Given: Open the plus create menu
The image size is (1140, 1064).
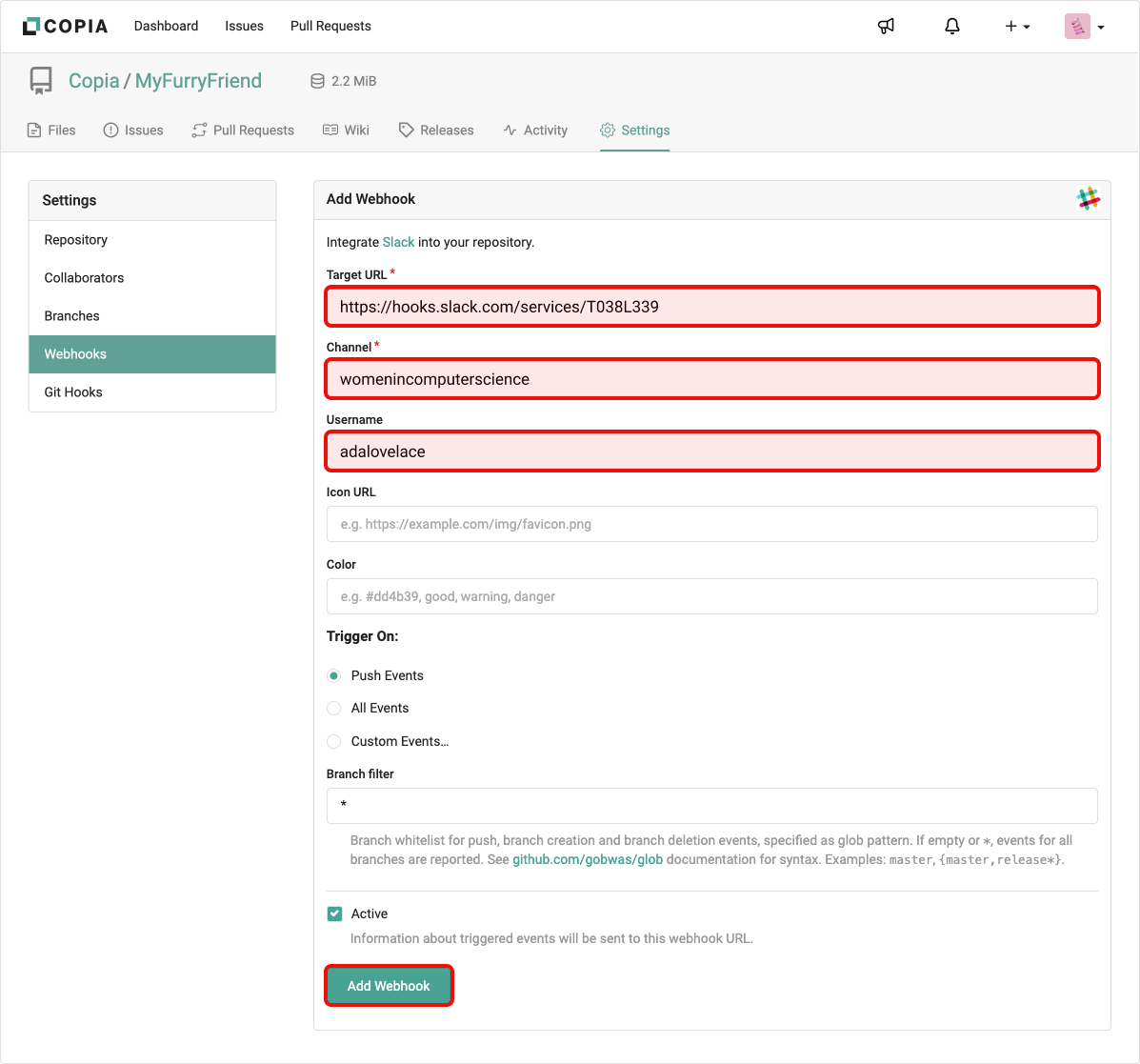Looking at the screenshot, I should point(1017,26).
